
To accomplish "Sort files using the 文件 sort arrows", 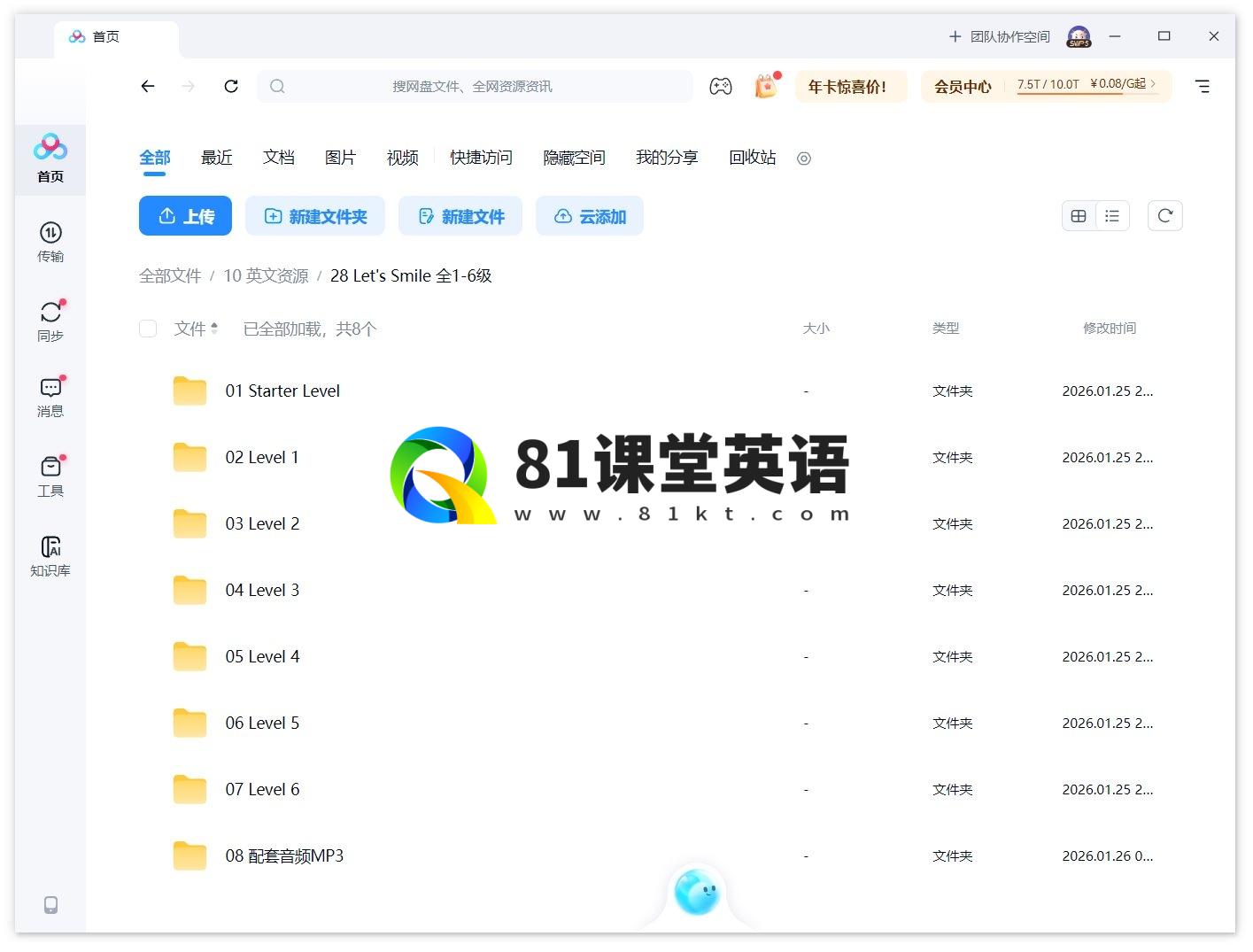I will [x=214, y=329].
